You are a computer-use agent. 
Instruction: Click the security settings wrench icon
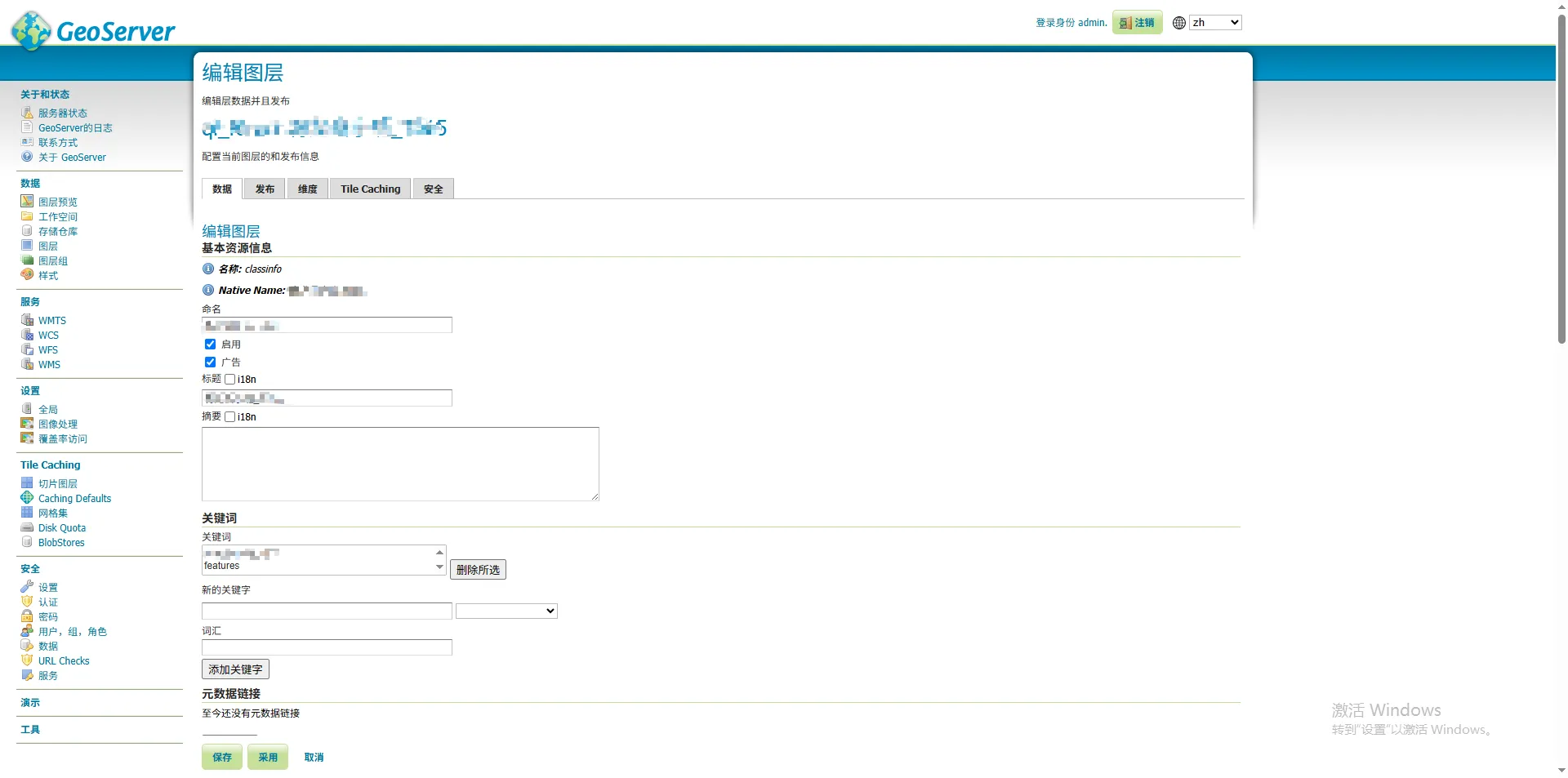27,587
